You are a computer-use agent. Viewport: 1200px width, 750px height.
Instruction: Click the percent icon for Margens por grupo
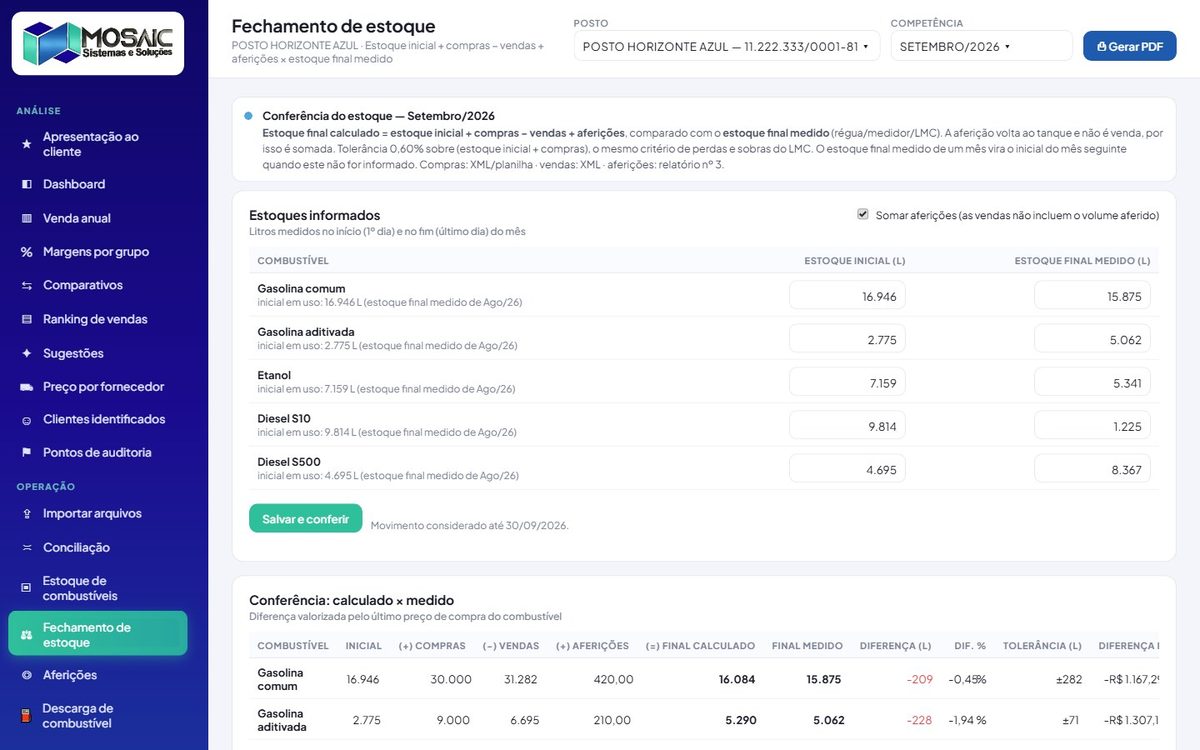click(26, 252)
